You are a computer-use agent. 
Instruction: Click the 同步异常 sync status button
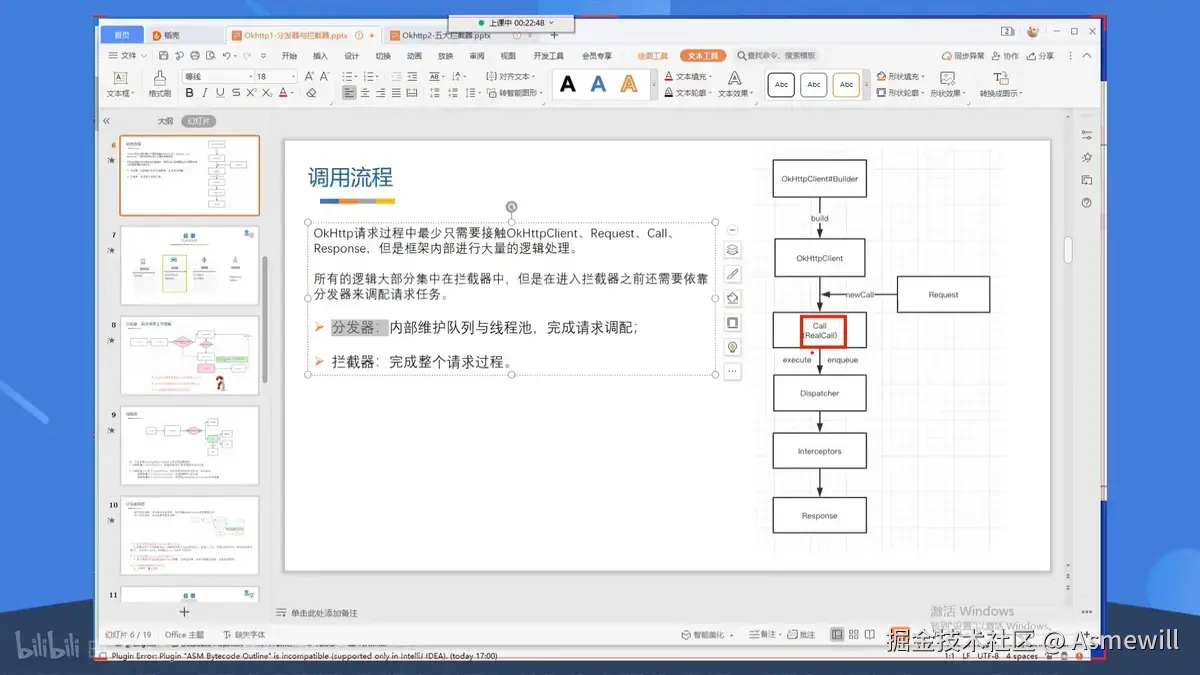click(964, 56)
